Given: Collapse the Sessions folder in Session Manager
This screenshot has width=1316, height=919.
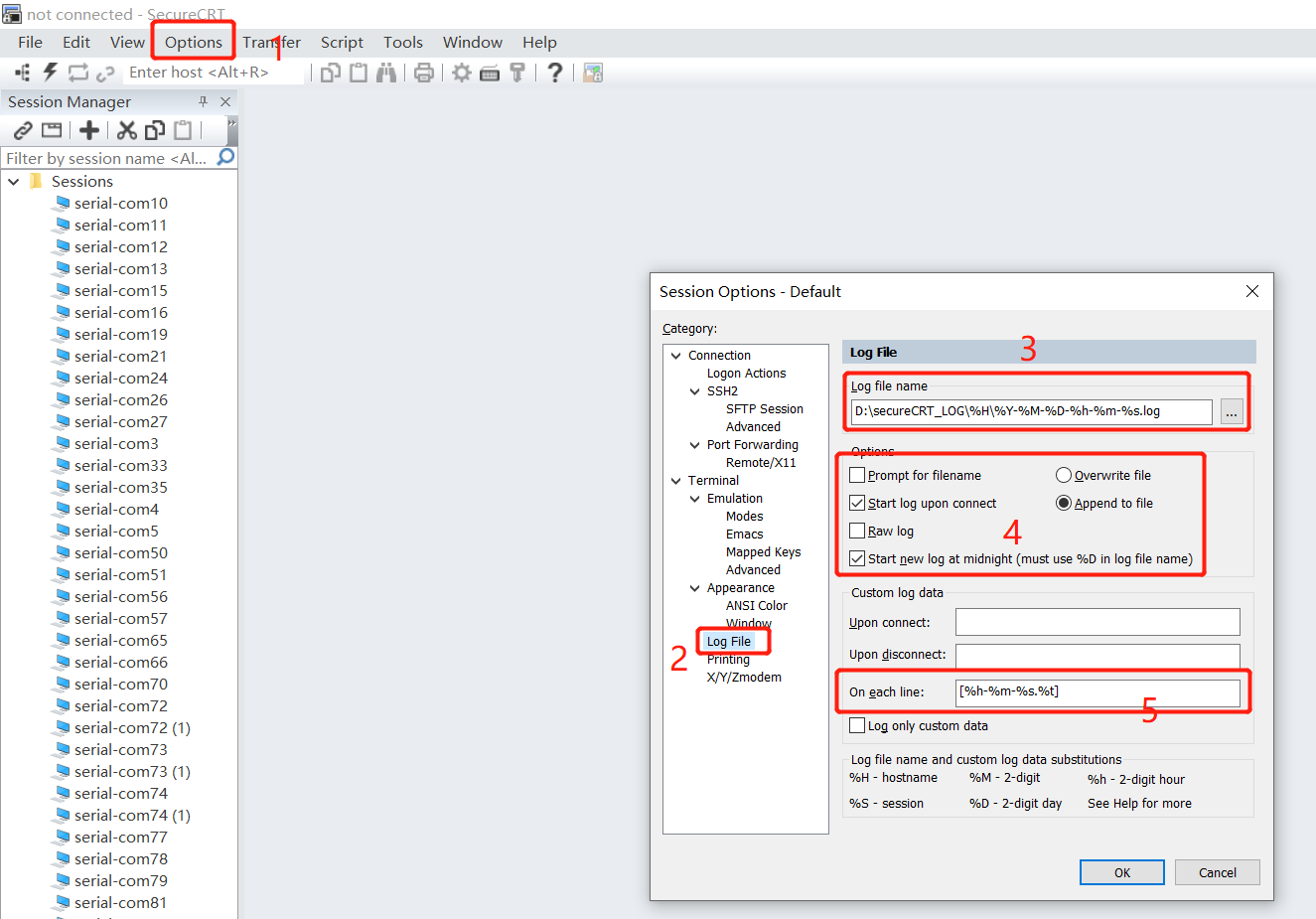Looking at the screenshot, I should (x=14, y=182).
